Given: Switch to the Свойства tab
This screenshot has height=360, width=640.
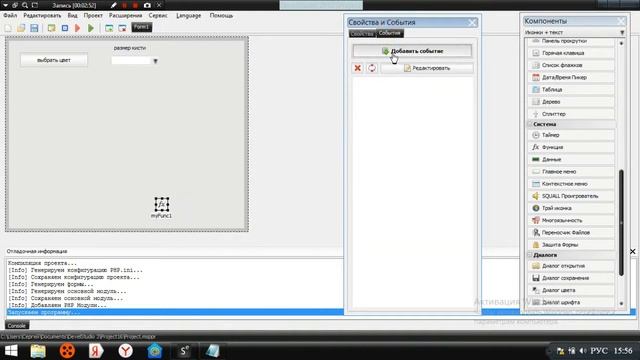Looking at the screenshot, I should [362, 33].
